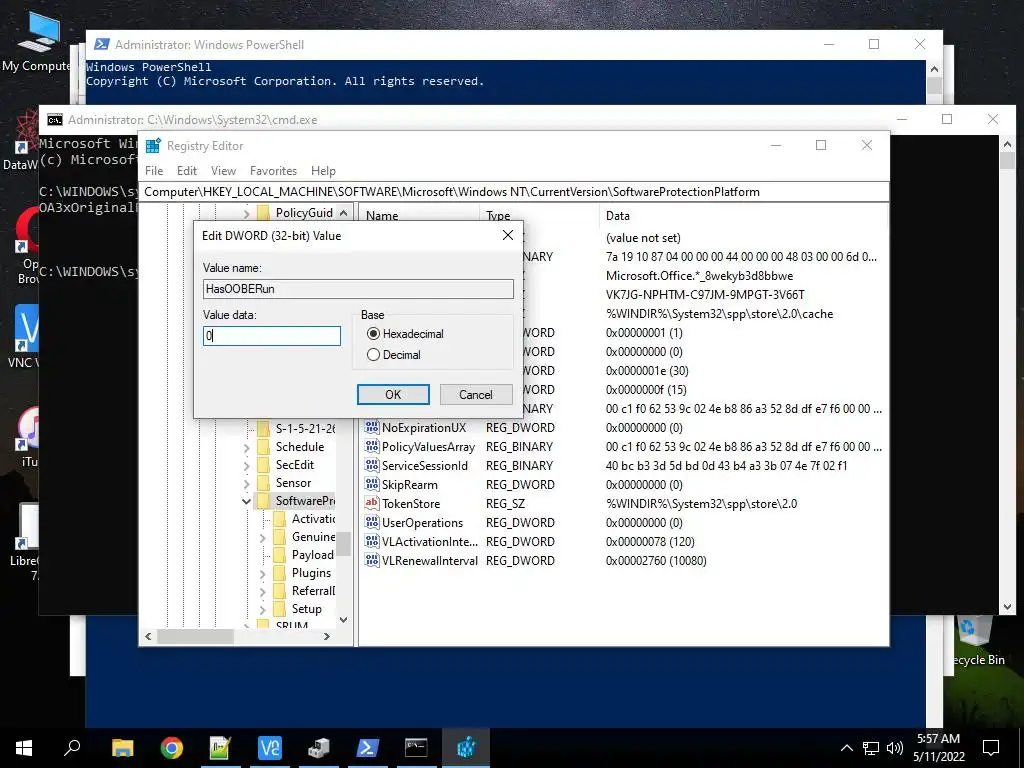This screenshot has height=768, width=1024.
Task: Close the Edit DWORD dialog
Action: tap(507, 235)
